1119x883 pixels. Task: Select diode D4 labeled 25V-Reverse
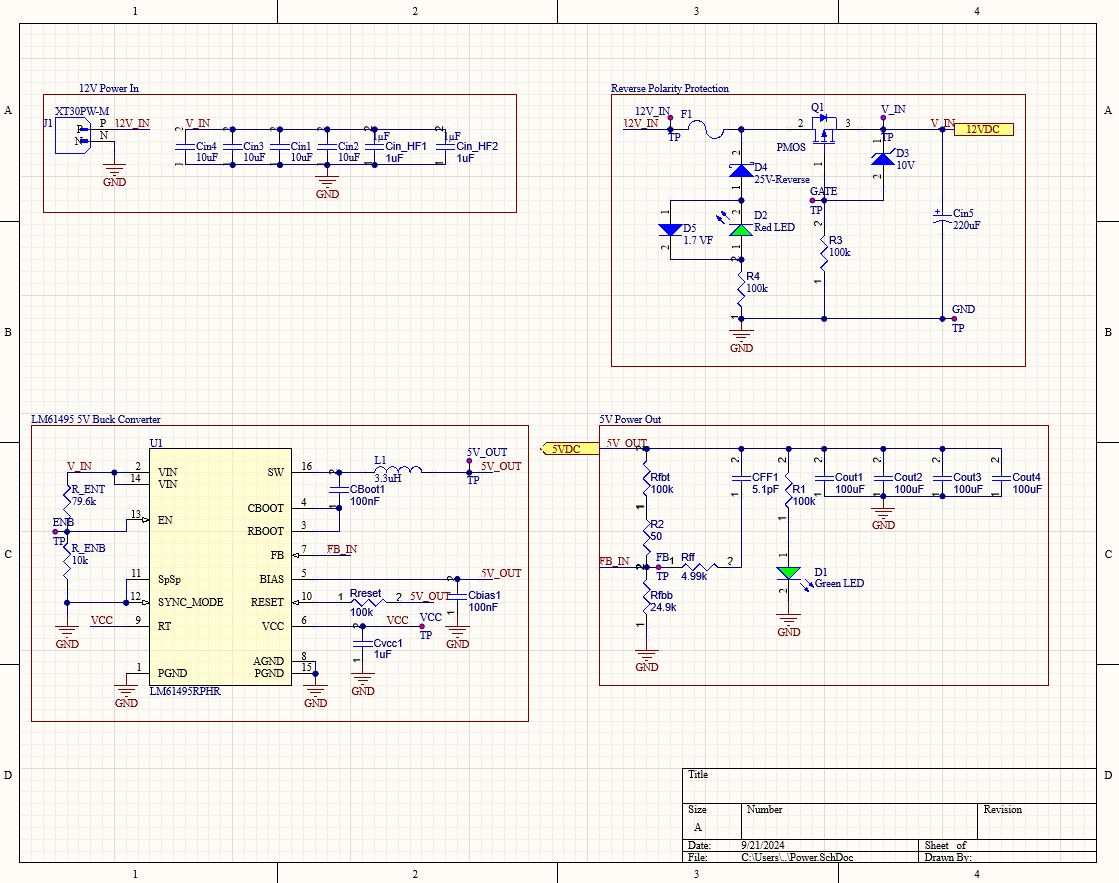[741, 171]
